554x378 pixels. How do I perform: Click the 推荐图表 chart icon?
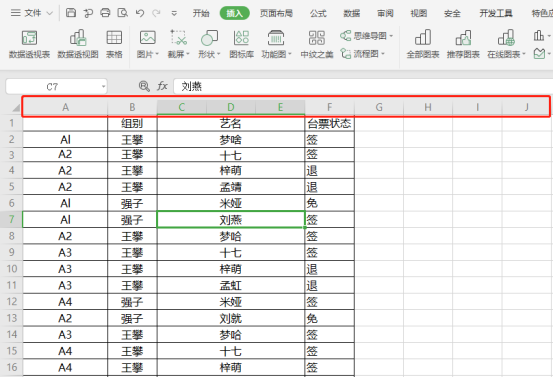pyautogui.click(x=463, y=44)
